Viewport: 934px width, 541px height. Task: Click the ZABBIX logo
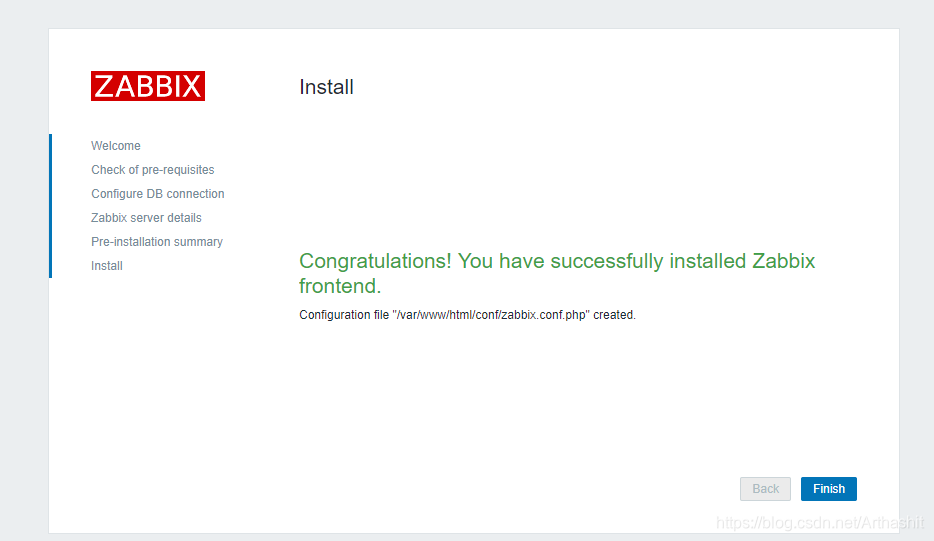click(x=148, y=86)
